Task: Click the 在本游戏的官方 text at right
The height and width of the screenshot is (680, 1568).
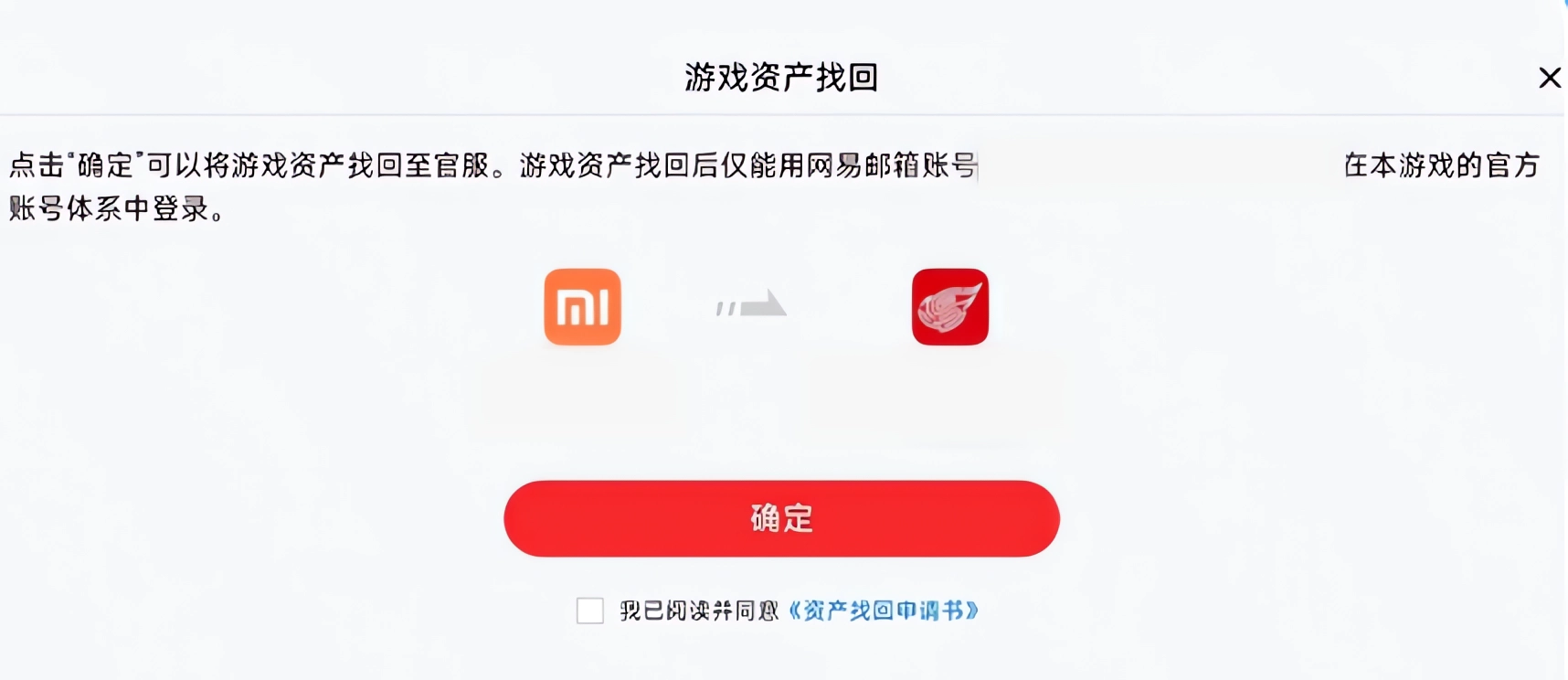Action: tap(1442, 165)
